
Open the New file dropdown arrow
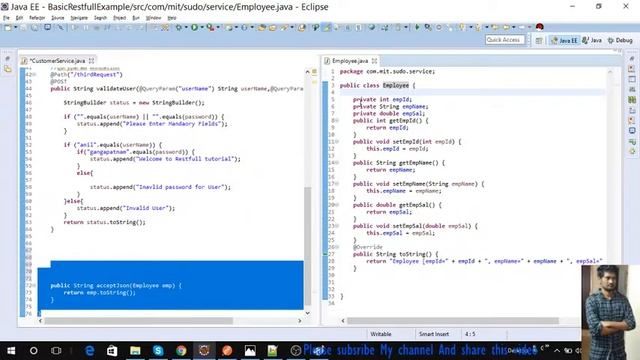pyautogui.click(x=16, y=27)
